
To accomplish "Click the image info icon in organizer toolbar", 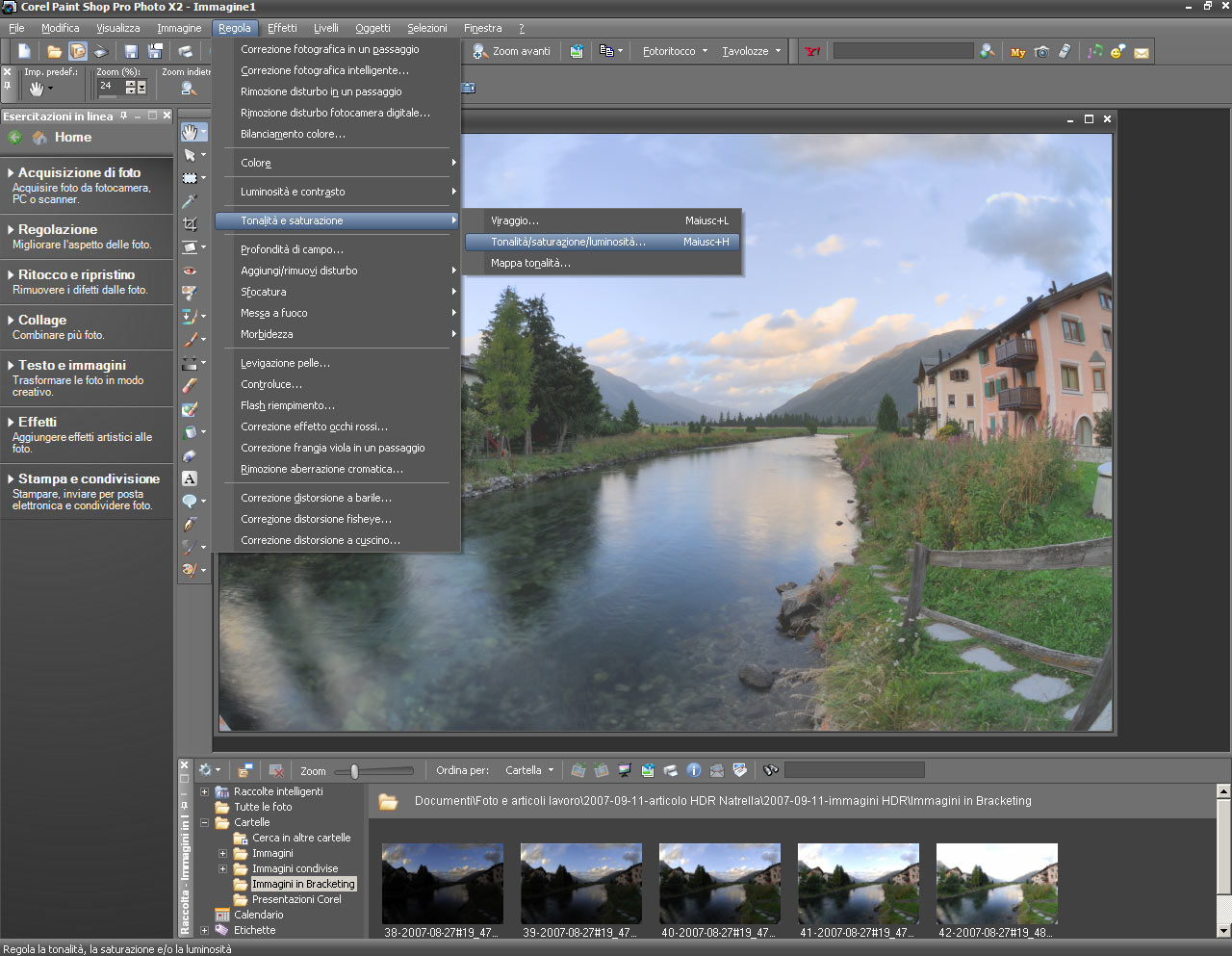I will 694,770.
